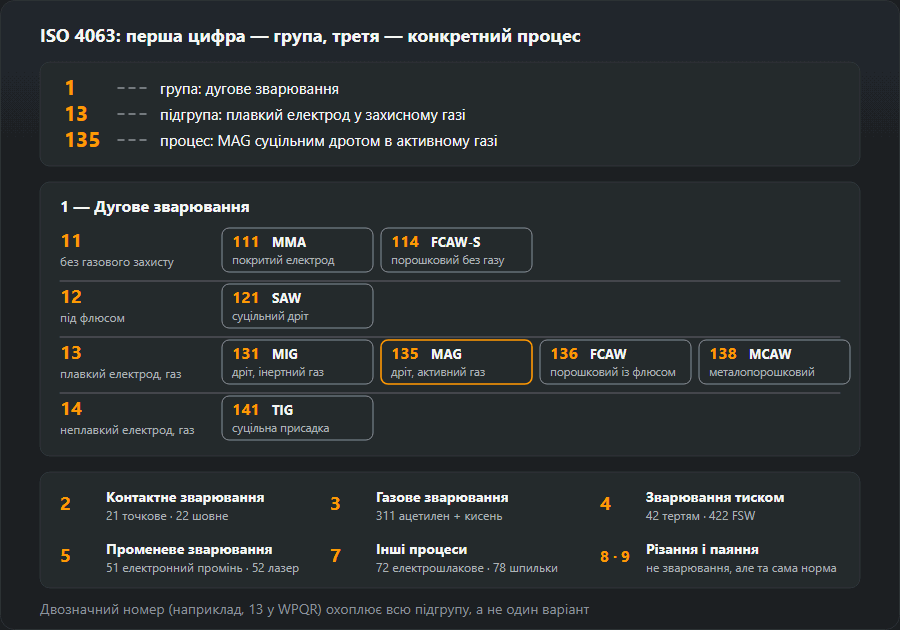This screenshot has height=630, width=900.
Task: Click the orange subgroup number 12
Action: point(71,297)
